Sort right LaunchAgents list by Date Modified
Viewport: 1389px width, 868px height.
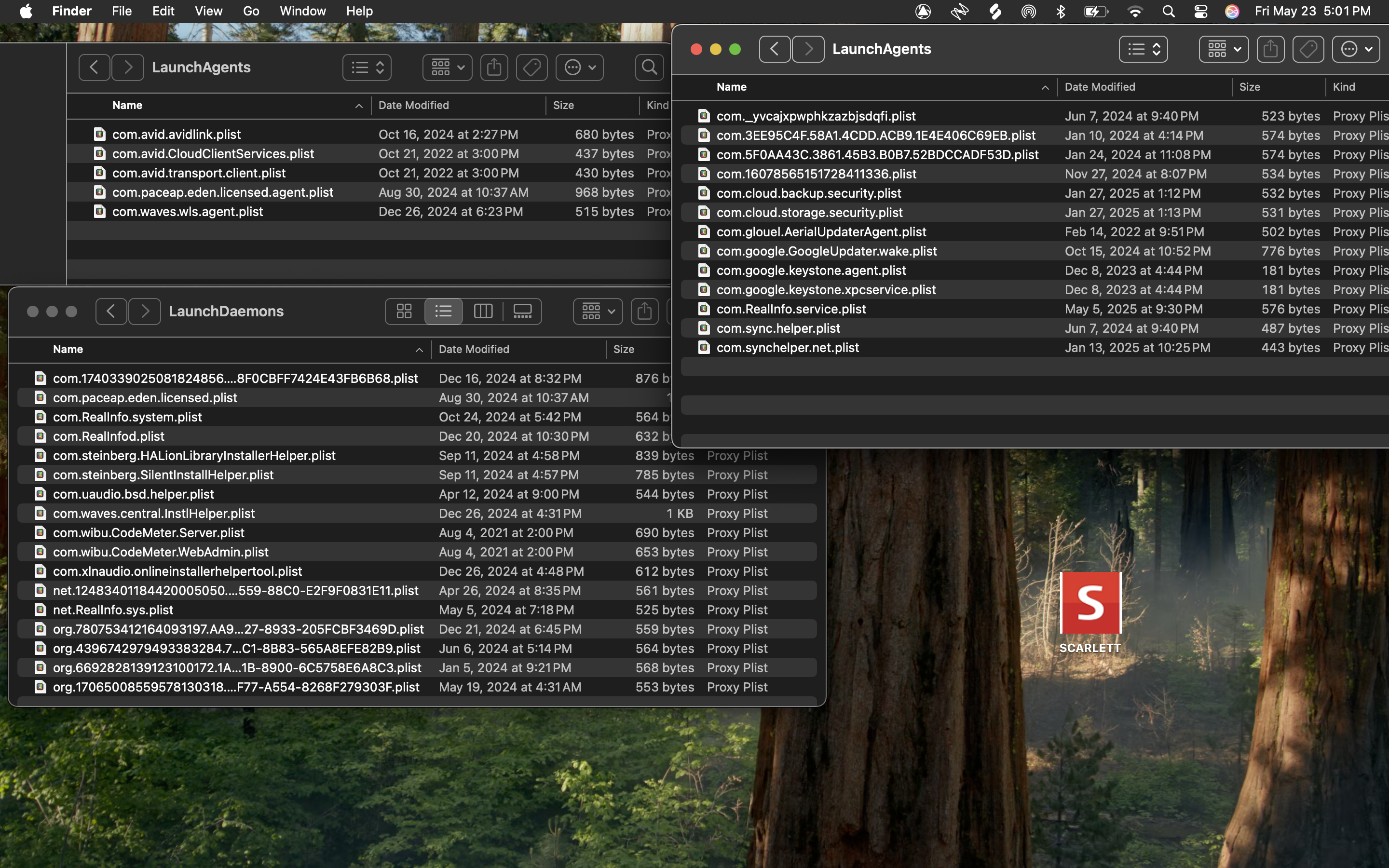(1099, 87)
